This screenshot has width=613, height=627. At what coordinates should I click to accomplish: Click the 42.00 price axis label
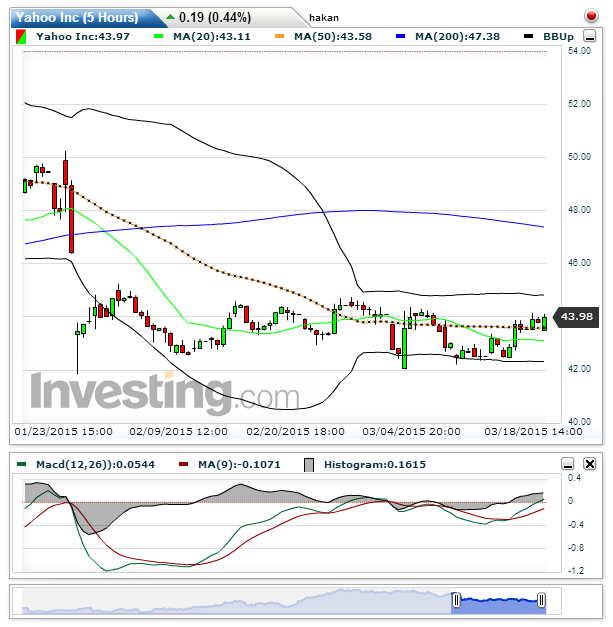579,369
